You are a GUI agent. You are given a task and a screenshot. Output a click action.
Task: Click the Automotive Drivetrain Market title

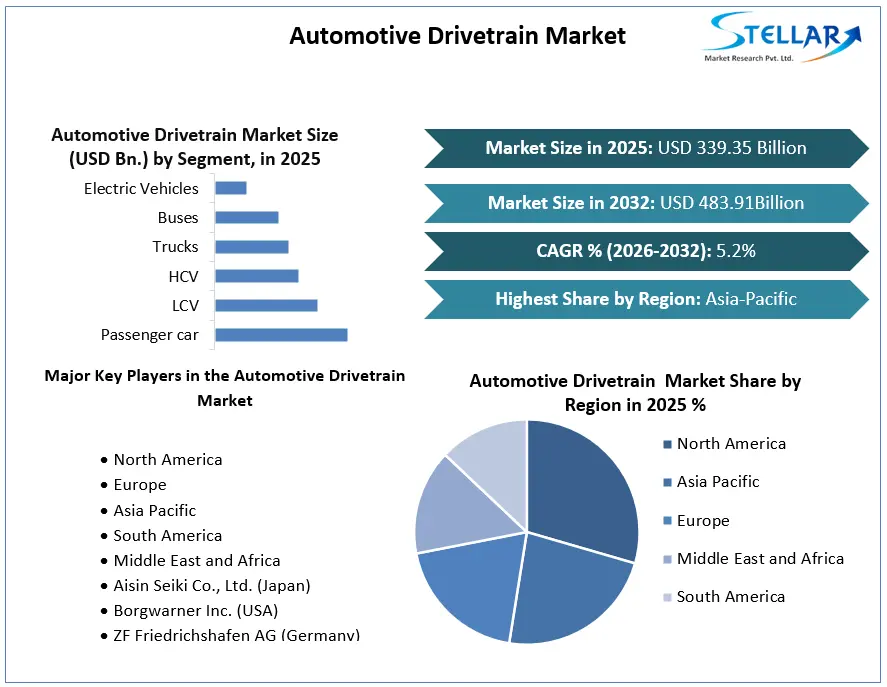[x=457, y=36]
